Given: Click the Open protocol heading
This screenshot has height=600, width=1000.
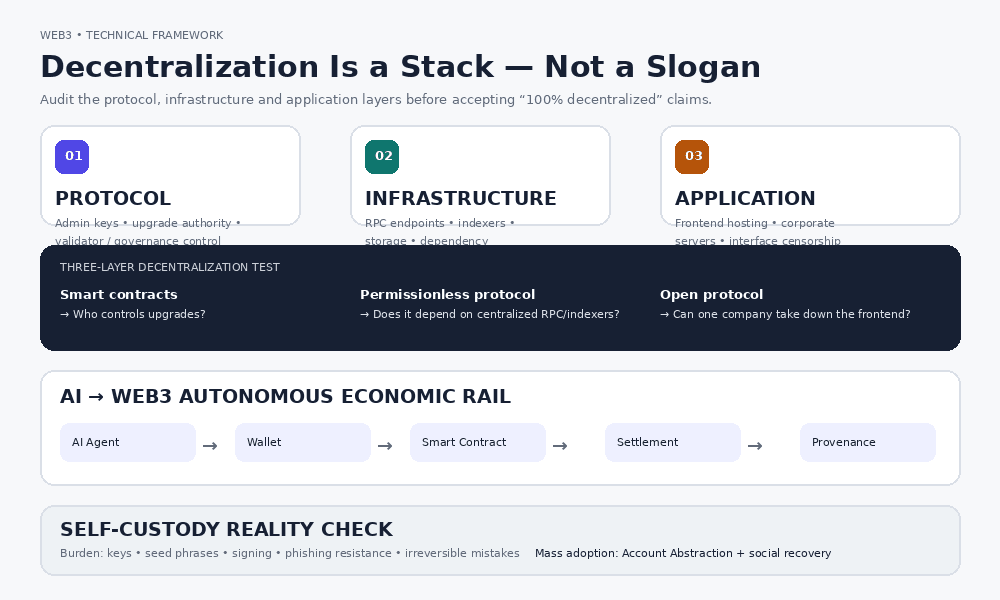Looking at the screenshot, I should (x=712, y=295).
